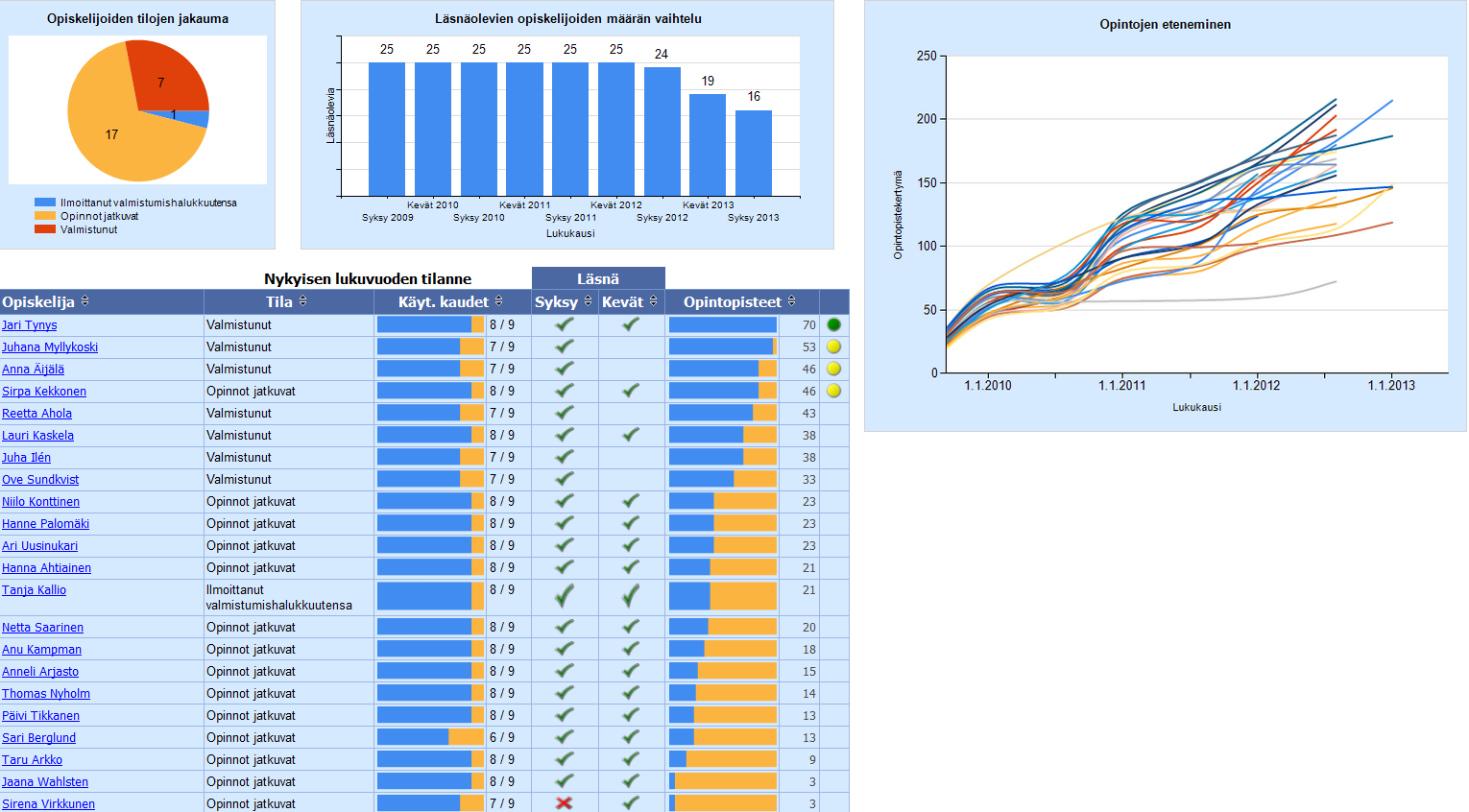Click pie slice labeled 17

pyautogui.click(x=111, y=134)
